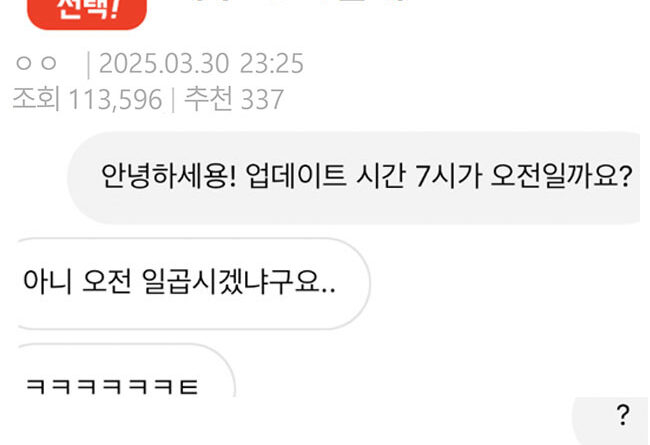Open the ㅇㅇ author nickname
Screen dimensions: 650x445
(36, 63)
